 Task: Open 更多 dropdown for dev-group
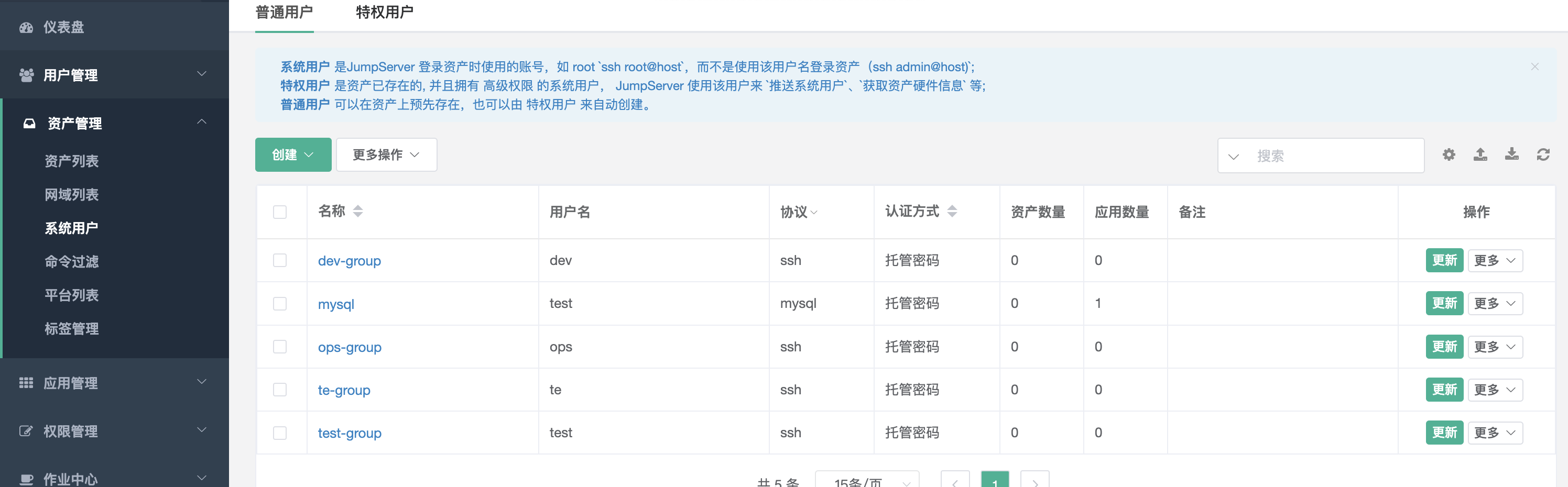tap(1495, 260)
